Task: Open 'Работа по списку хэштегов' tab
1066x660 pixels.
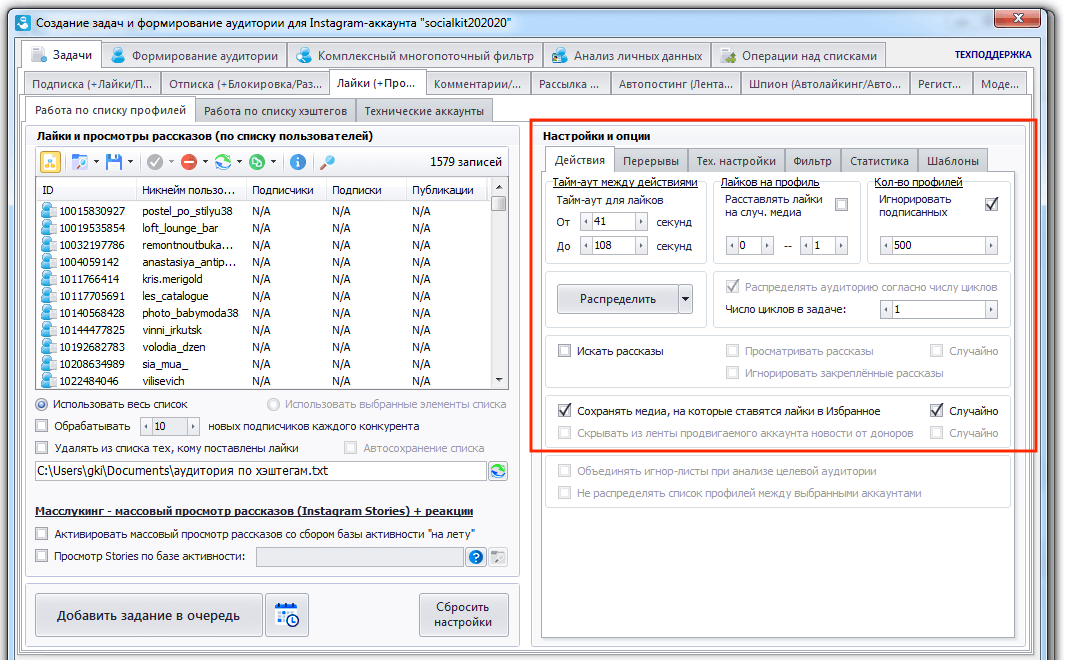Action: [275, 111]
